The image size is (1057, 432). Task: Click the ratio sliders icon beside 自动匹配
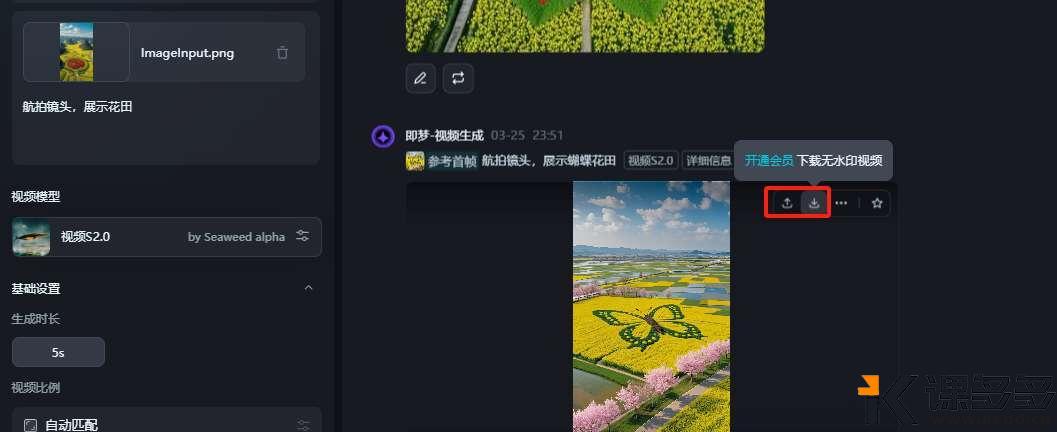303,425
